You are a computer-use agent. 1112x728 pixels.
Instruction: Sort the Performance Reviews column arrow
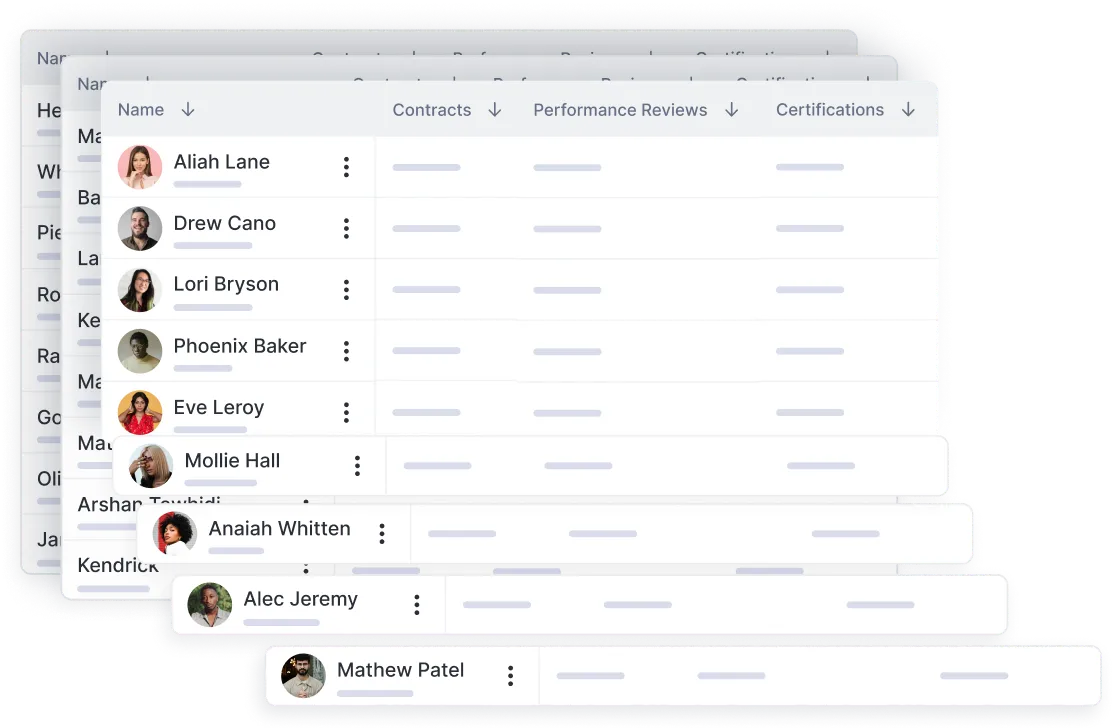click(x=731, y=110)
